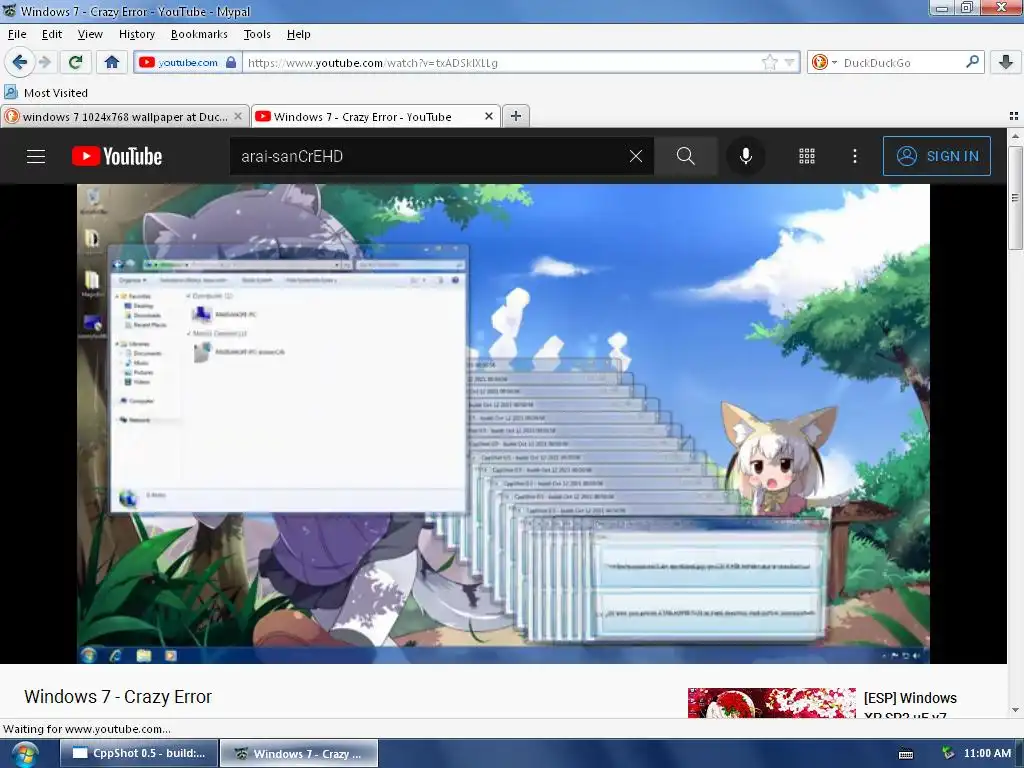Select Windows 7 - Crazy taskbar button

299,753
